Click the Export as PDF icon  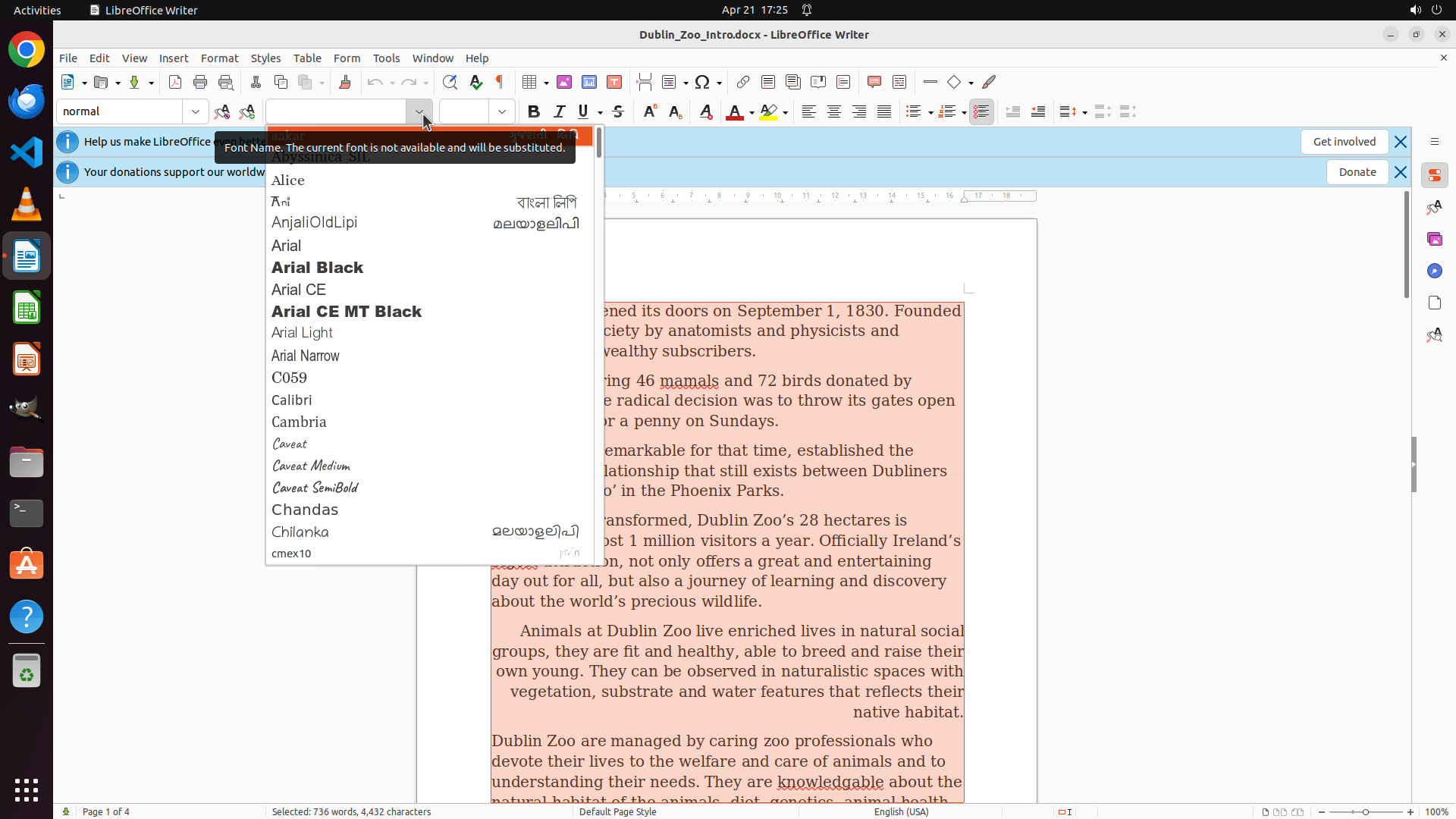pyautogui.click(x=175, y=82)
